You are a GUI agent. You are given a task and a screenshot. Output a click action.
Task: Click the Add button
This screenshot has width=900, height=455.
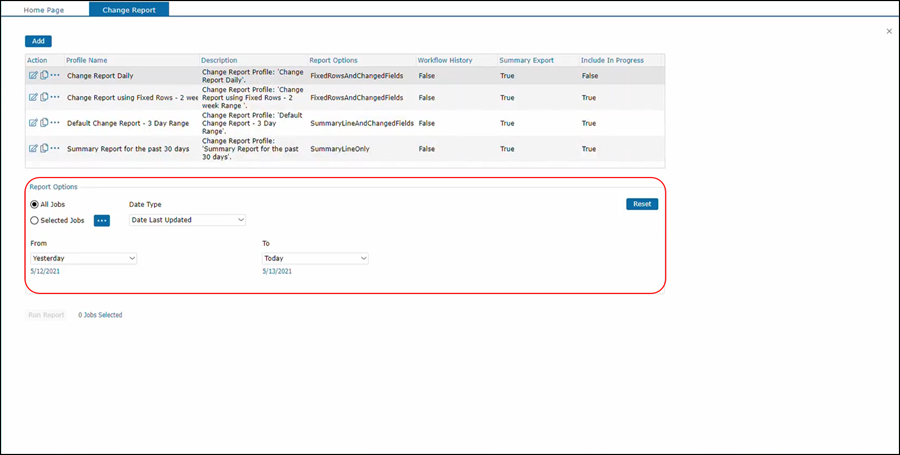click(38, 41)
